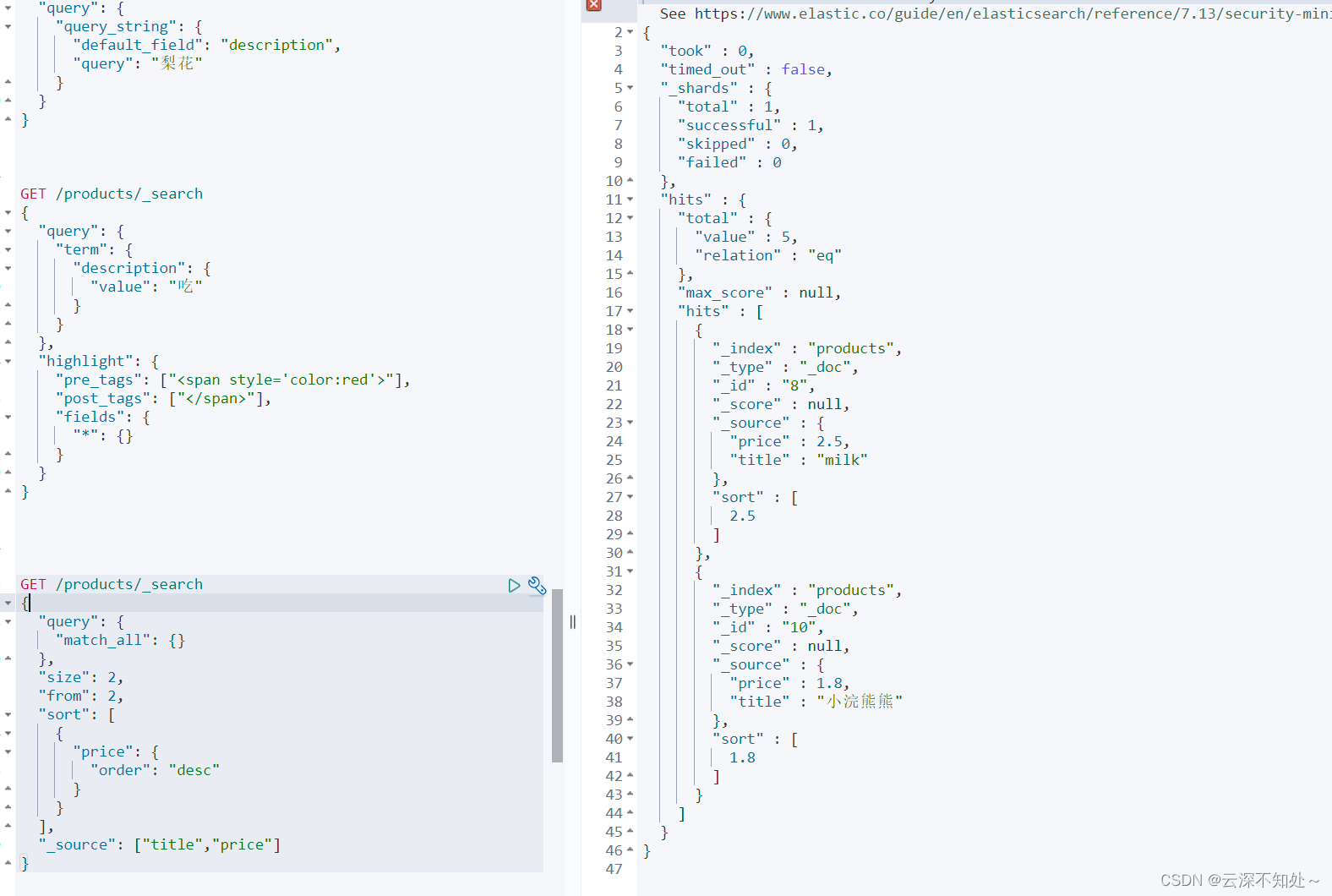Click the "pre_tags" span style line
1332x896 pixels.
(233, 380)
